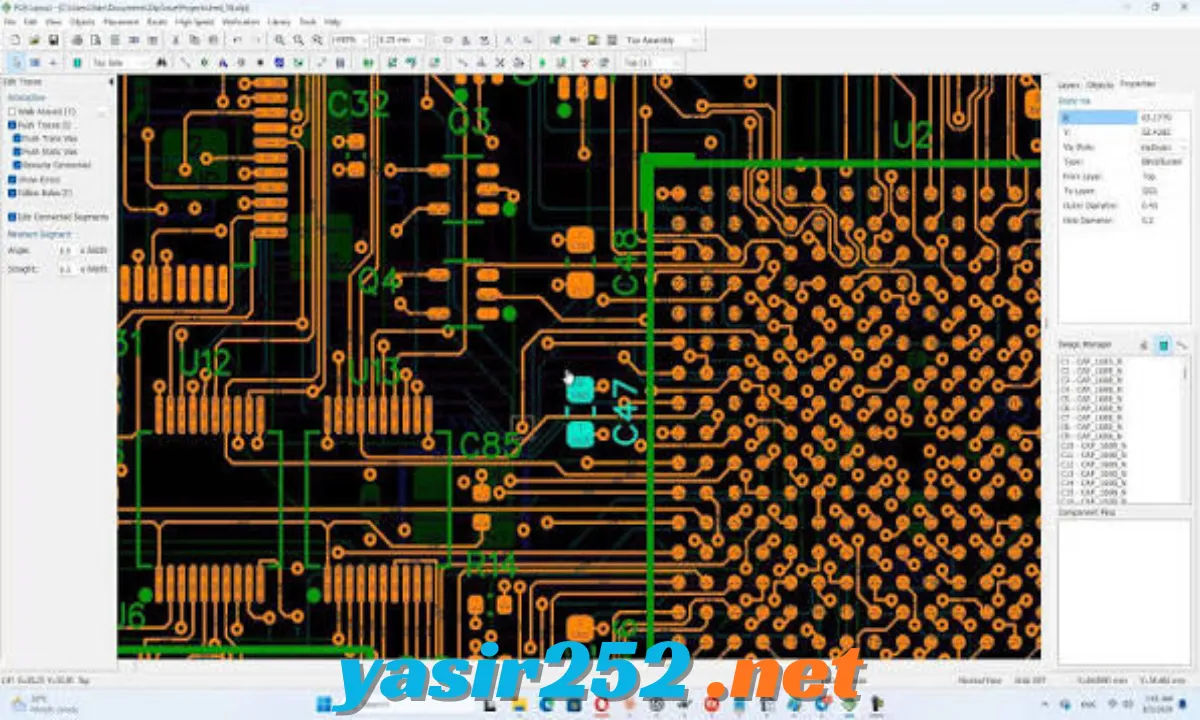Toggle the Show Errors checkbox

pyautogui.click(x=12, y=179)
